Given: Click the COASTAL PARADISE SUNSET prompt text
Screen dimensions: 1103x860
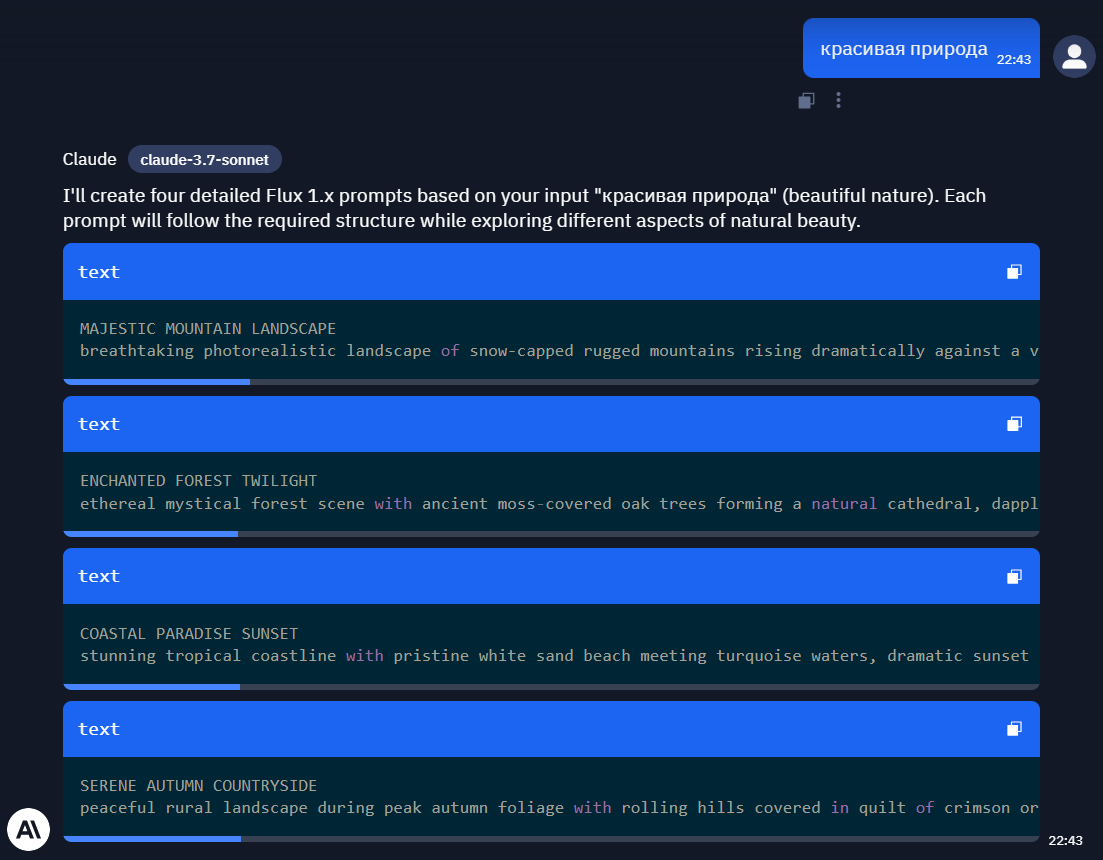Looking at the screenshot, I should point(189,634).
